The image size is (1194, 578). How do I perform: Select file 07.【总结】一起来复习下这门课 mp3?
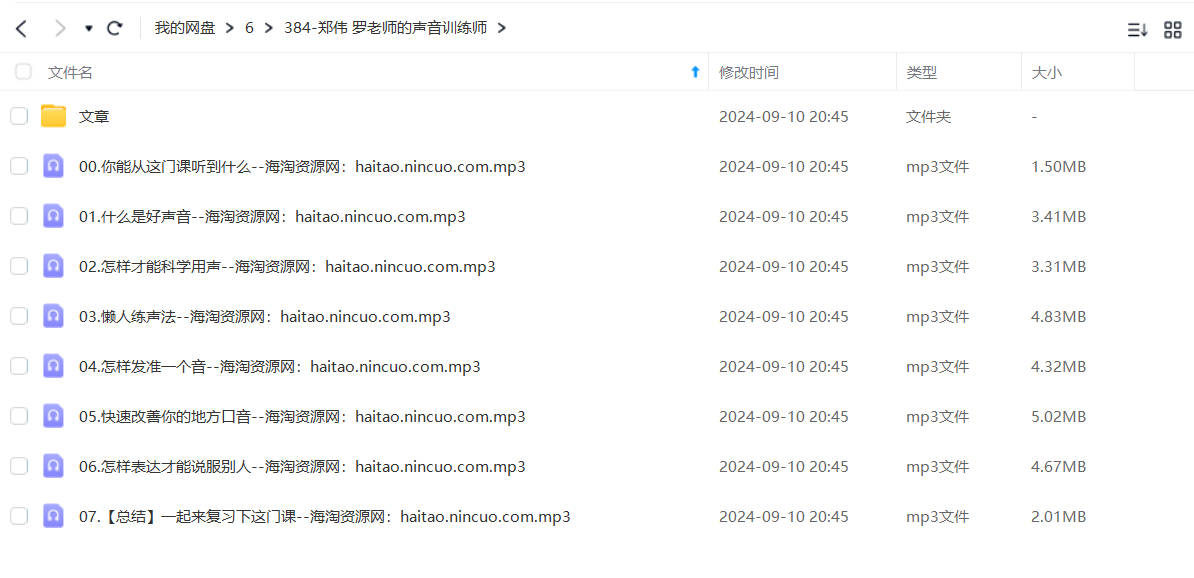click(325, 517)
